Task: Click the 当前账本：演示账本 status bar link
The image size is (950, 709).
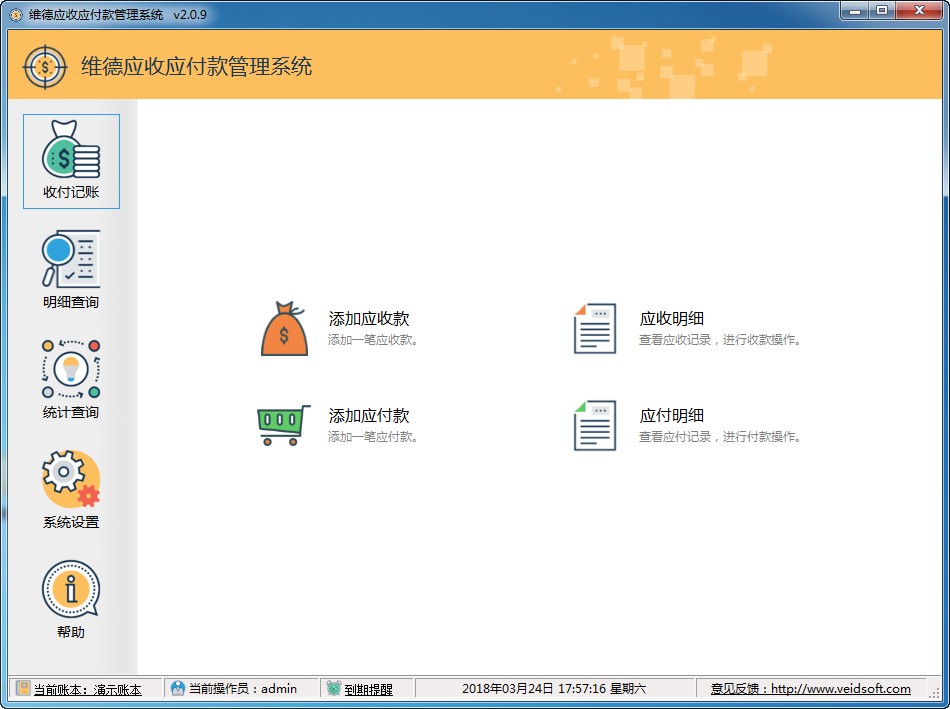Action: [x=87, y=689]
